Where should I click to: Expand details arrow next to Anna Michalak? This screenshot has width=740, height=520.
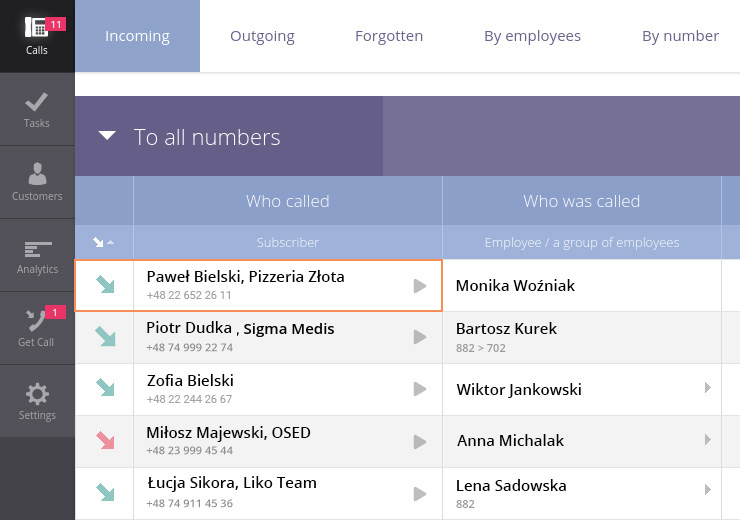(708, 440)
